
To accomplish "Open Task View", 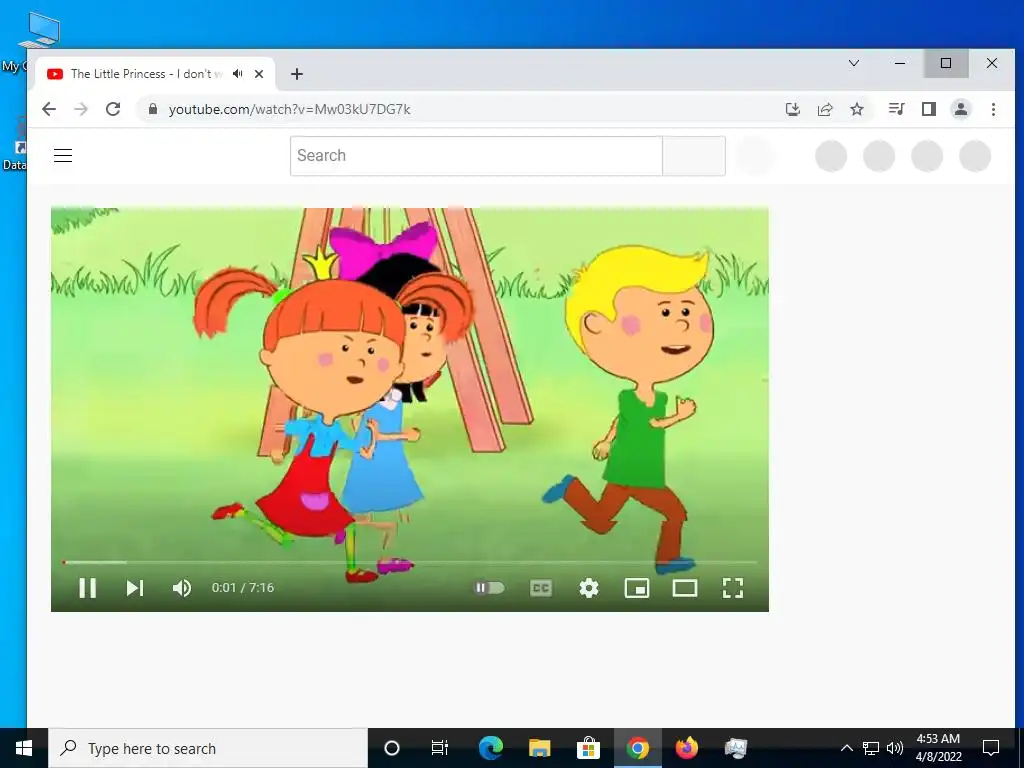I will [440, 748].
